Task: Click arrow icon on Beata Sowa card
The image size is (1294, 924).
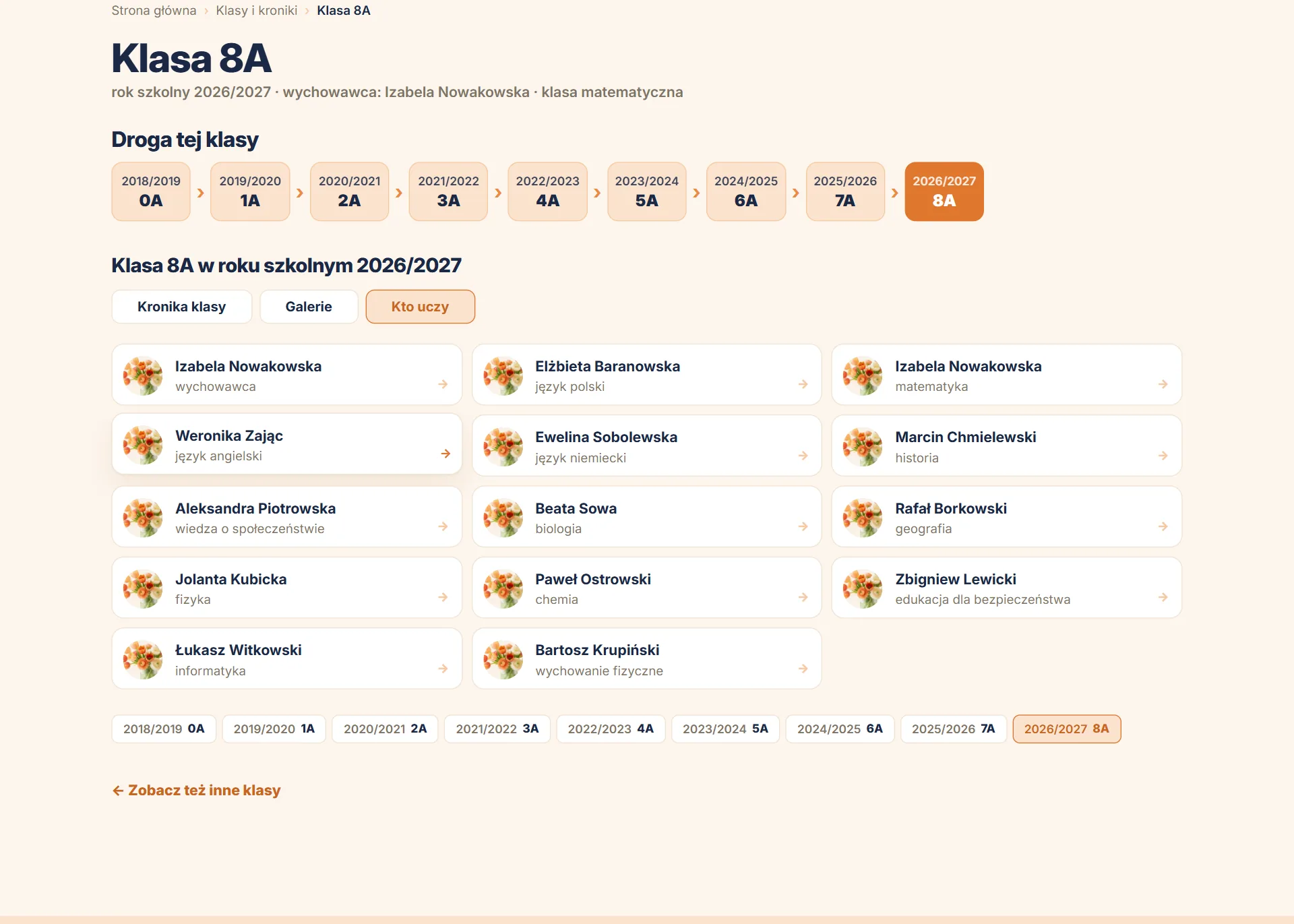Action: pos(803,526)
